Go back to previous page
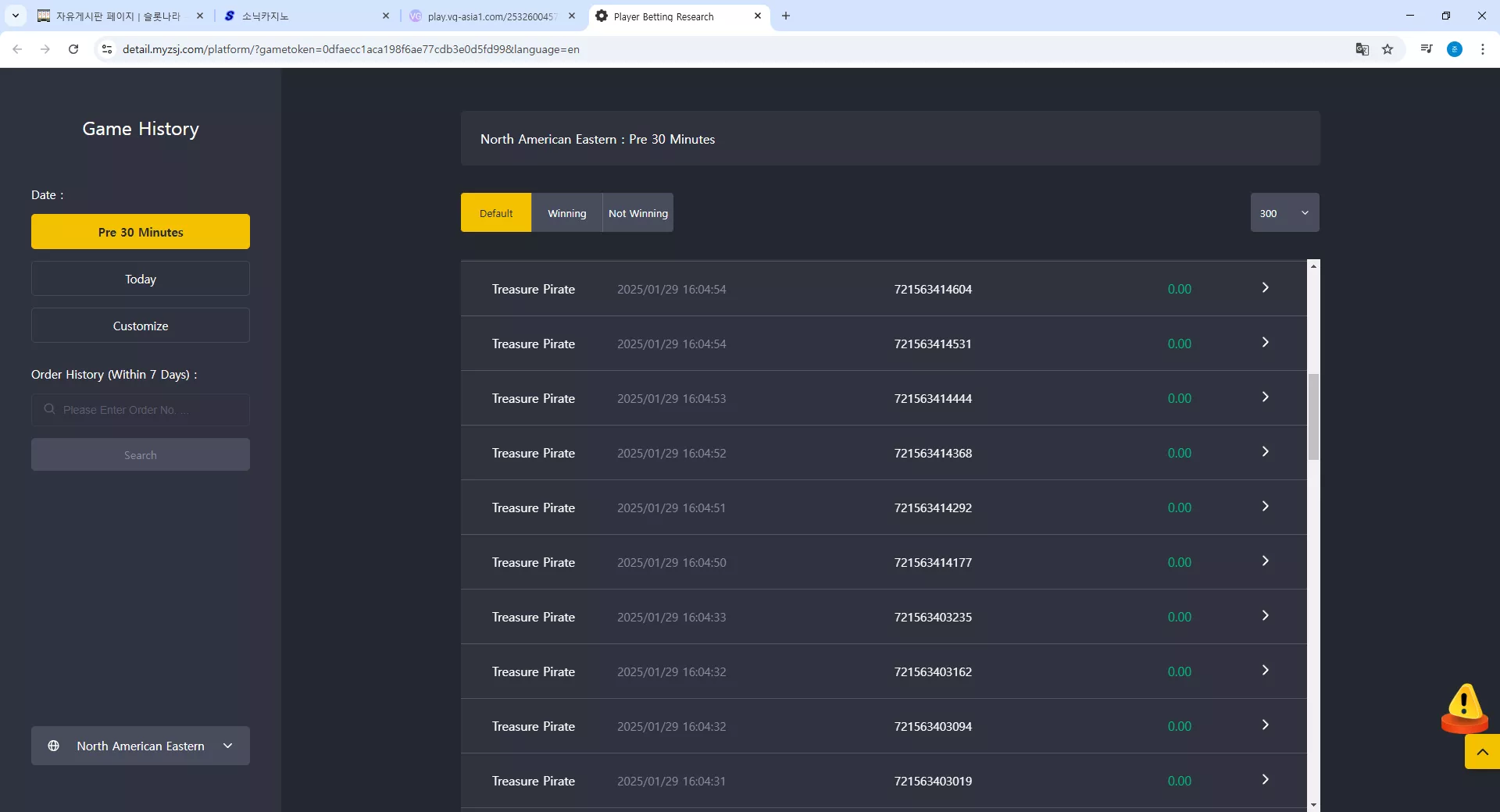 coord(17,49)
